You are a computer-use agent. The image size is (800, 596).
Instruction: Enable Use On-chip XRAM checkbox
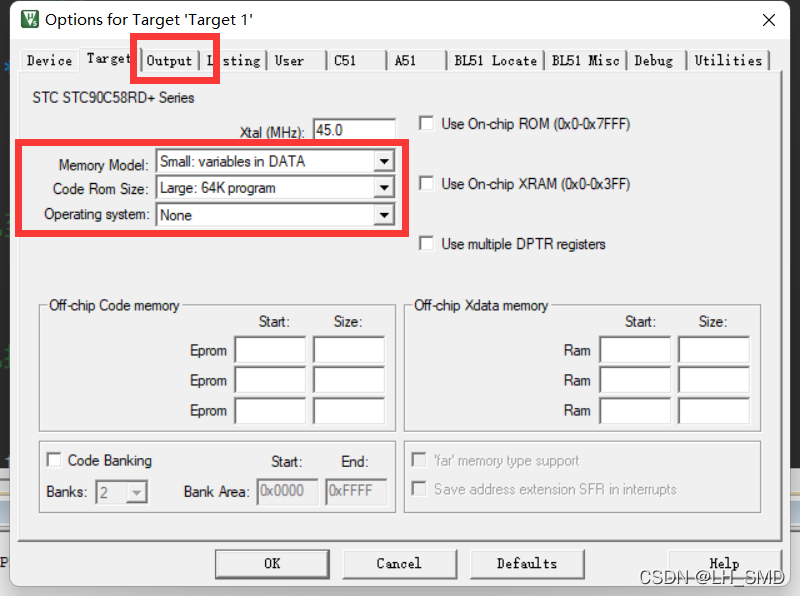[426, 183]
